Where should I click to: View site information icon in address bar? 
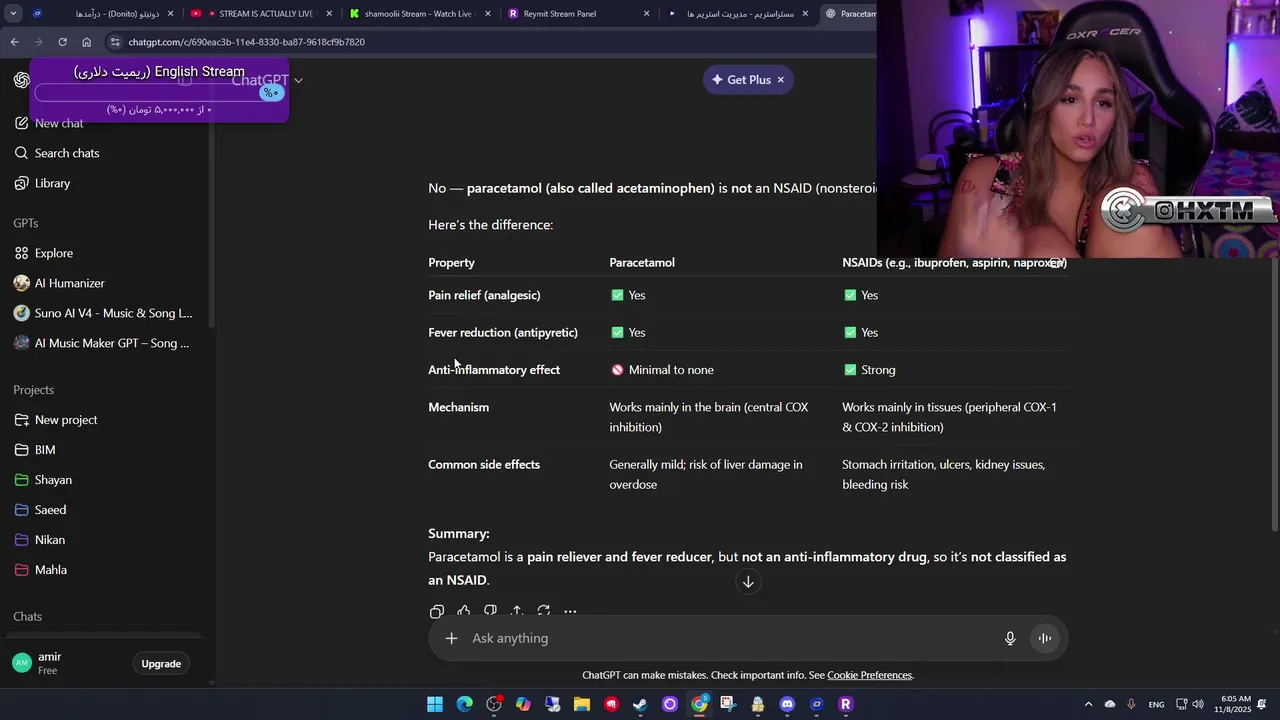click(x=115, y=42)
